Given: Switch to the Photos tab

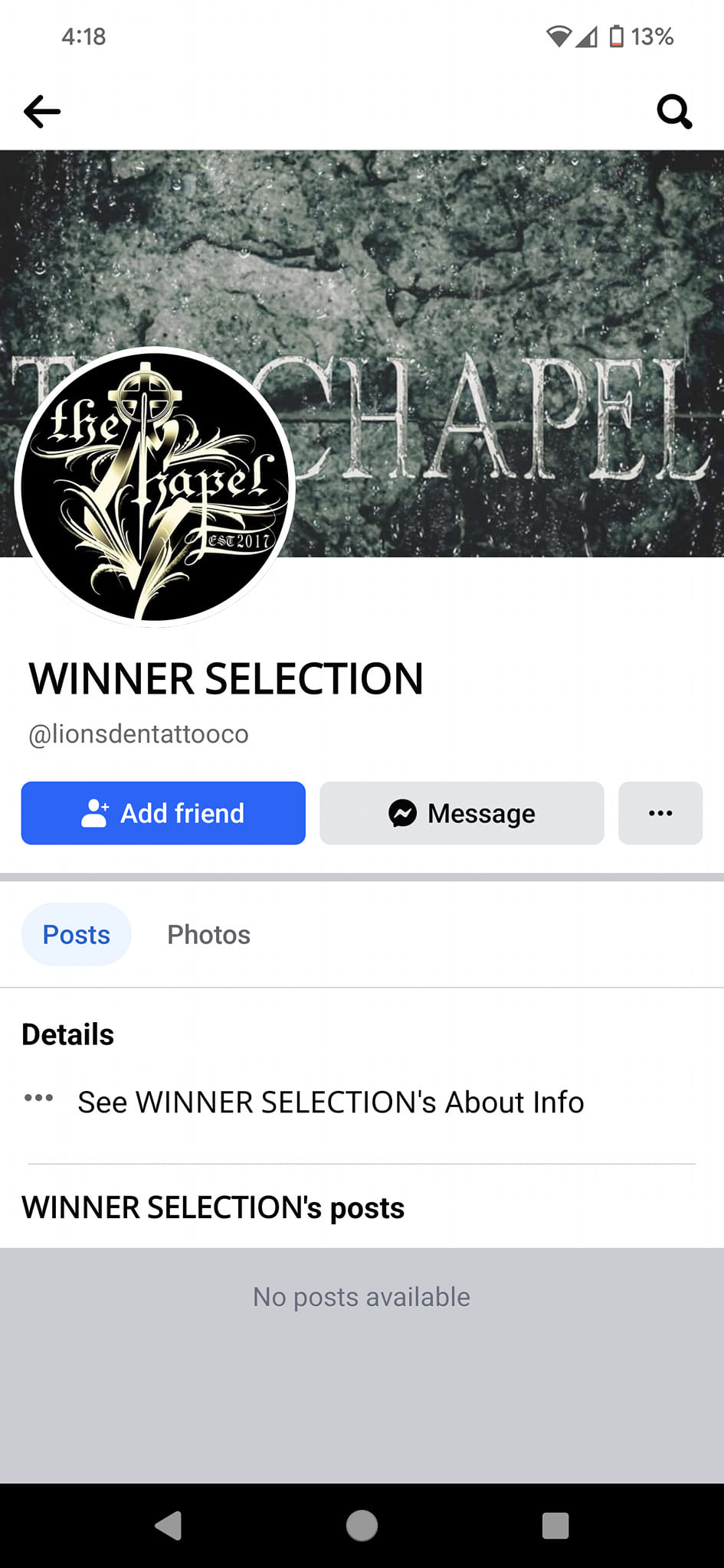Looking at the screenshot, I should point(209,934).
